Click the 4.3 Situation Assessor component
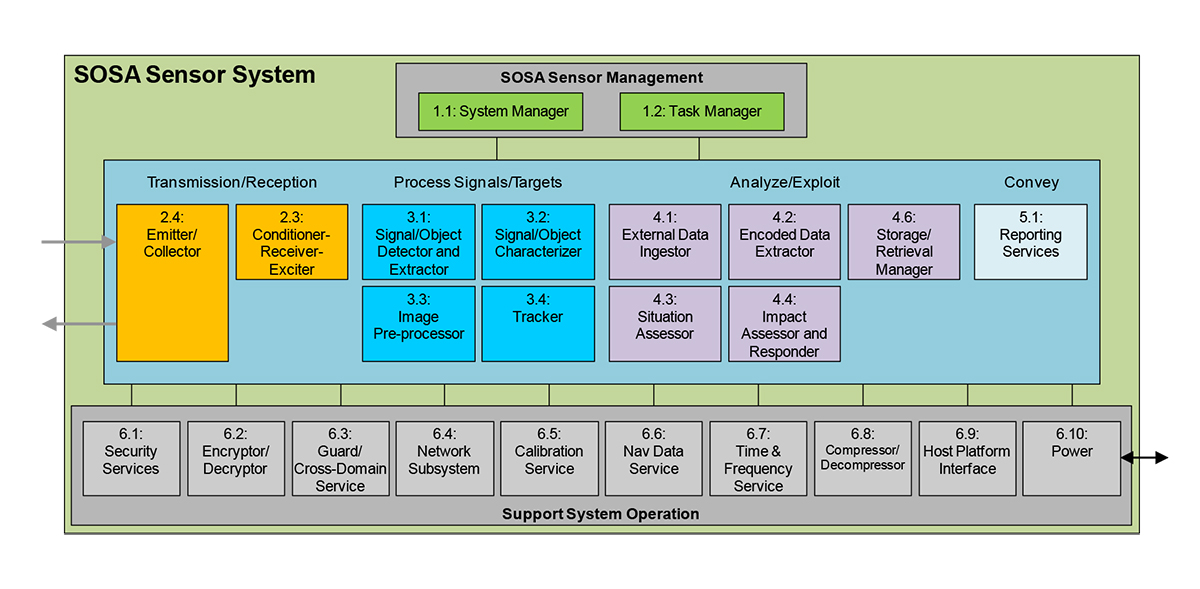The height and width of the screenshot is (589, 1200). [664, 323]
